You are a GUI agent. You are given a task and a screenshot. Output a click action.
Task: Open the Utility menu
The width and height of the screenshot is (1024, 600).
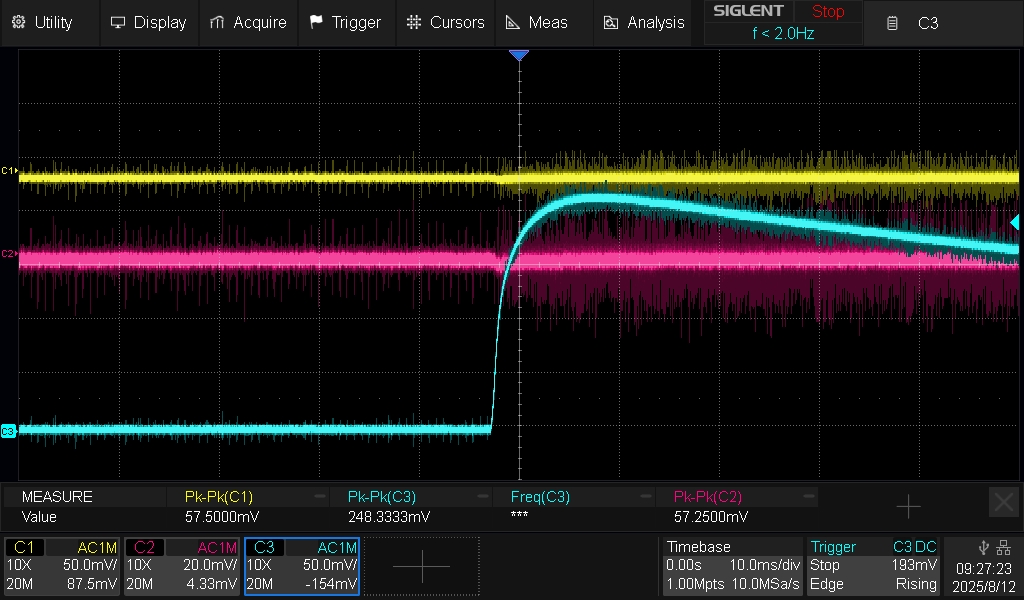coord(43,22)
